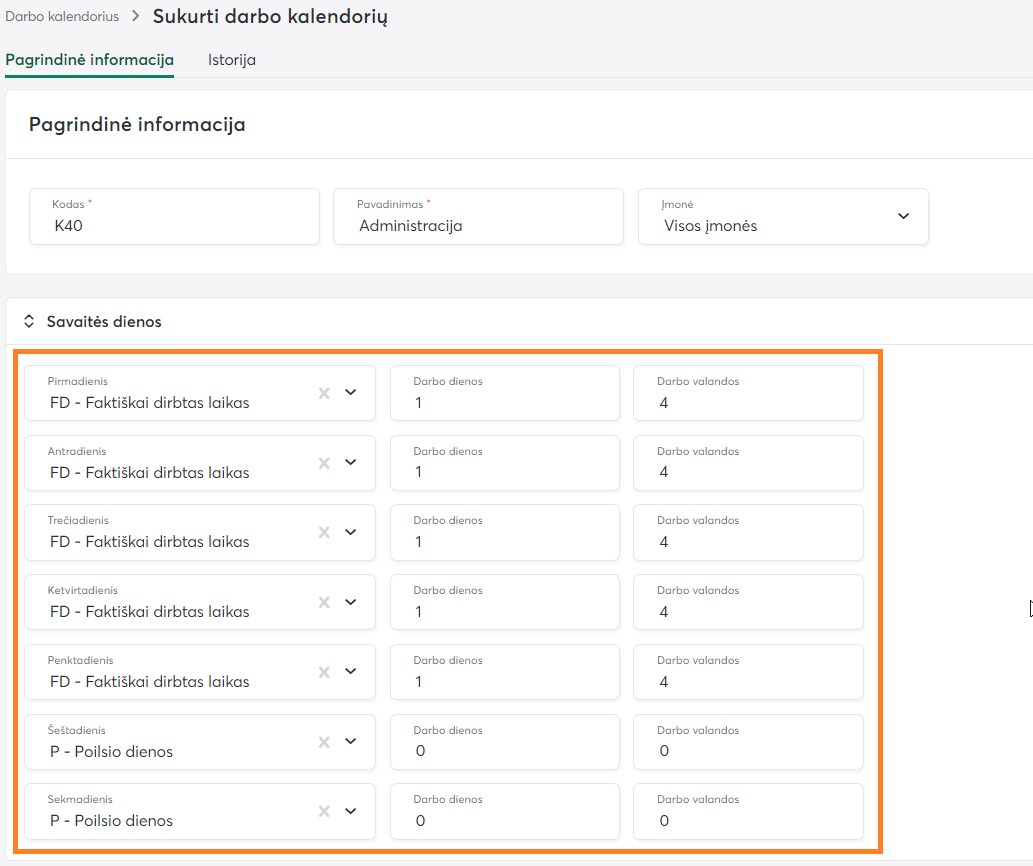The height and width of the screenshot is (866, 1033).
Task: Clear the Sekmadienis day type selection
Action: pos(324,811)
